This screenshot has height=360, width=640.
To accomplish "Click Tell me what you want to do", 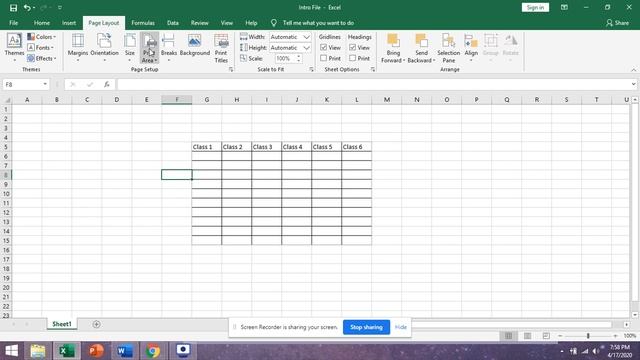I will 318,23.
